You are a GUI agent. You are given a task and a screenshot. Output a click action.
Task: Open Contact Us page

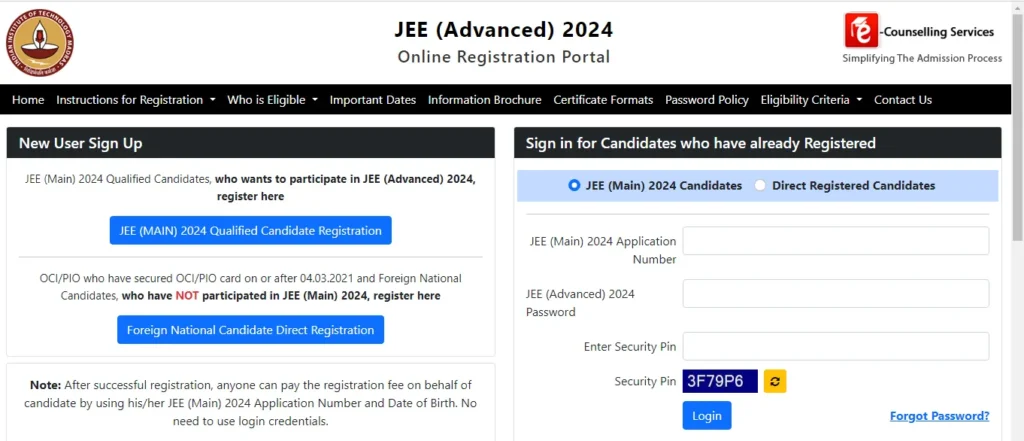click(903, 100)
